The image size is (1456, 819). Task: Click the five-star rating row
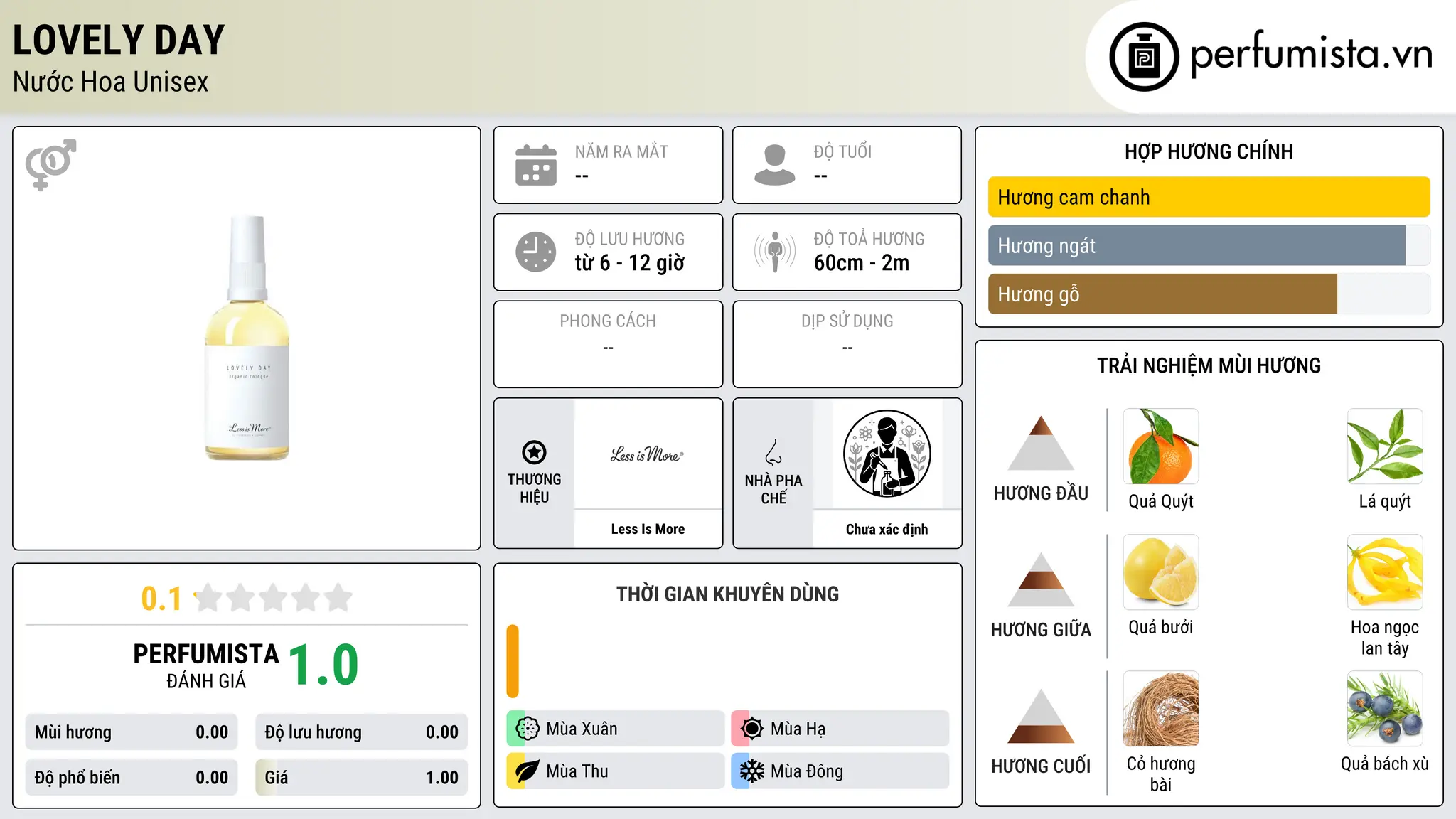(273, 598)
